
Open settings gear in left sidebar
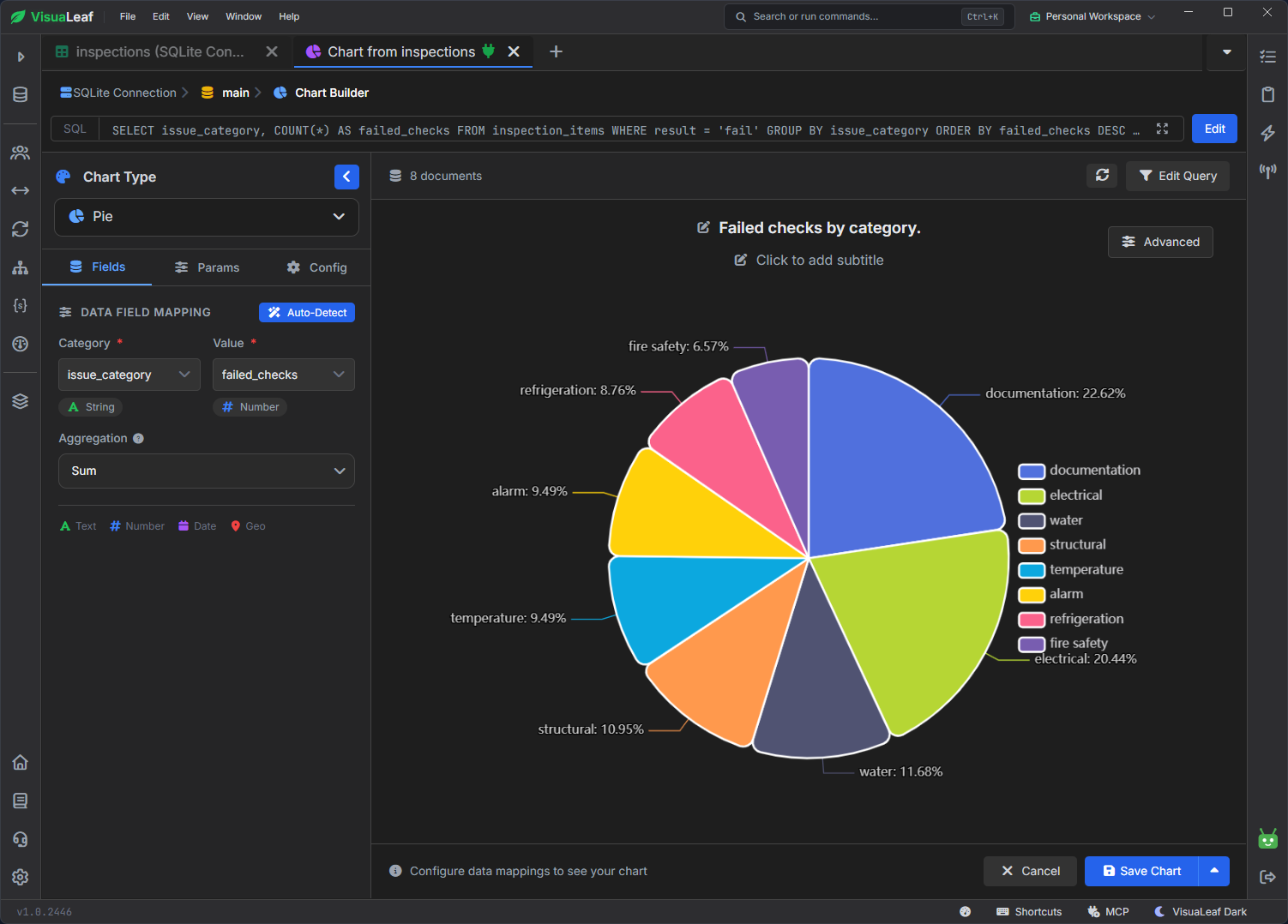pyautogui.click(x=21, y=877)
